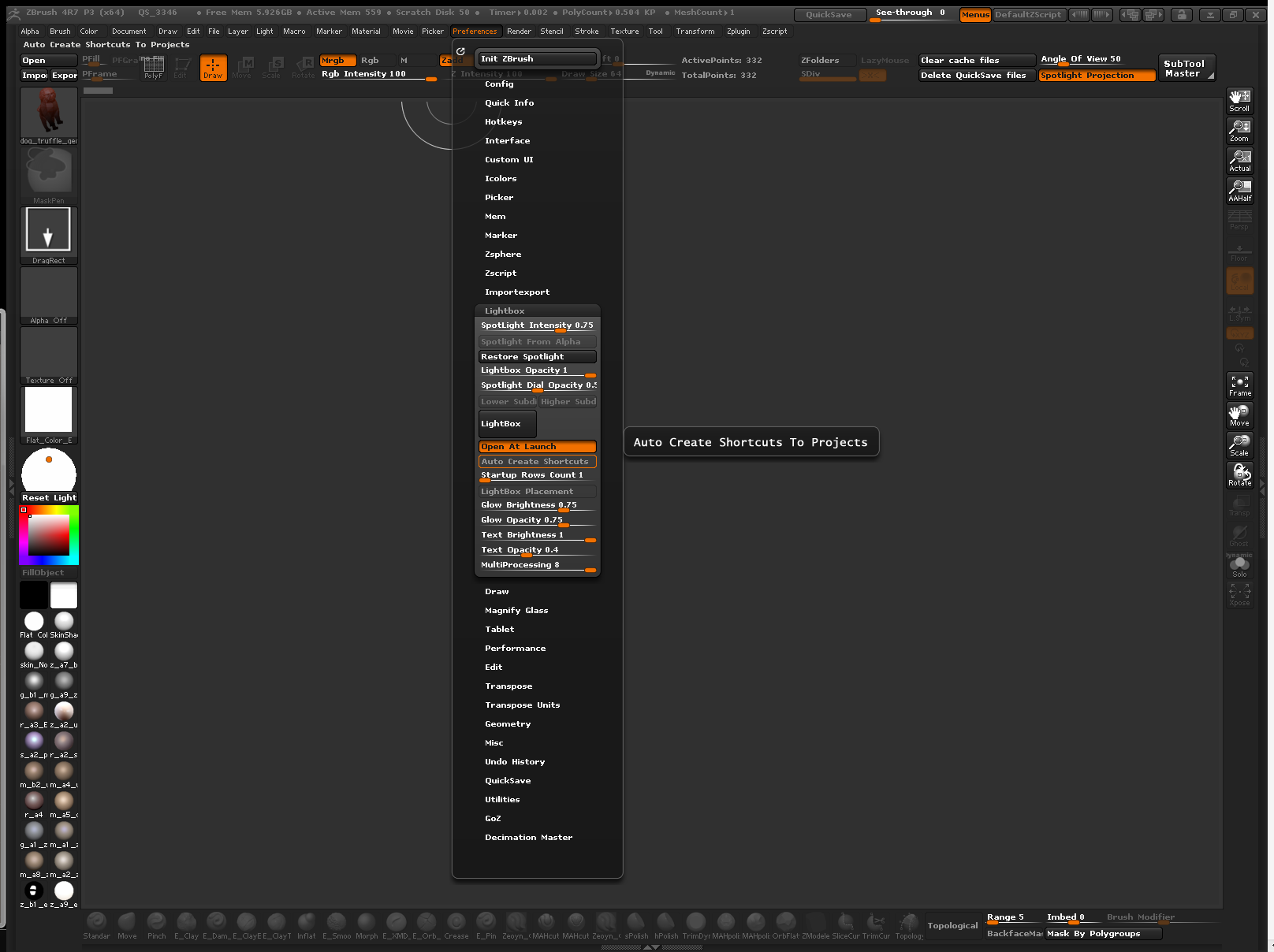Image resolution: width=1274 pixels, height=952 pixels.
Task: Click the Preferences palette dock icon
Action: coord(460,51)
